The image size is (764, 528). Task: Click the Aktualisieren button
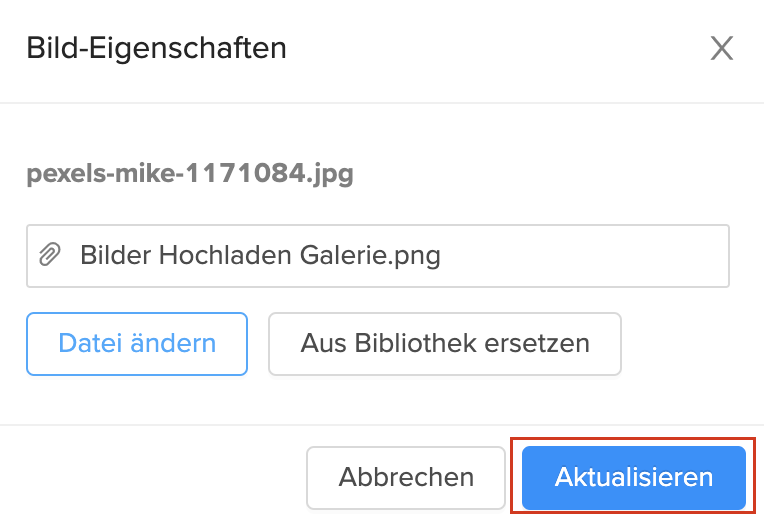tap(634, 477)
